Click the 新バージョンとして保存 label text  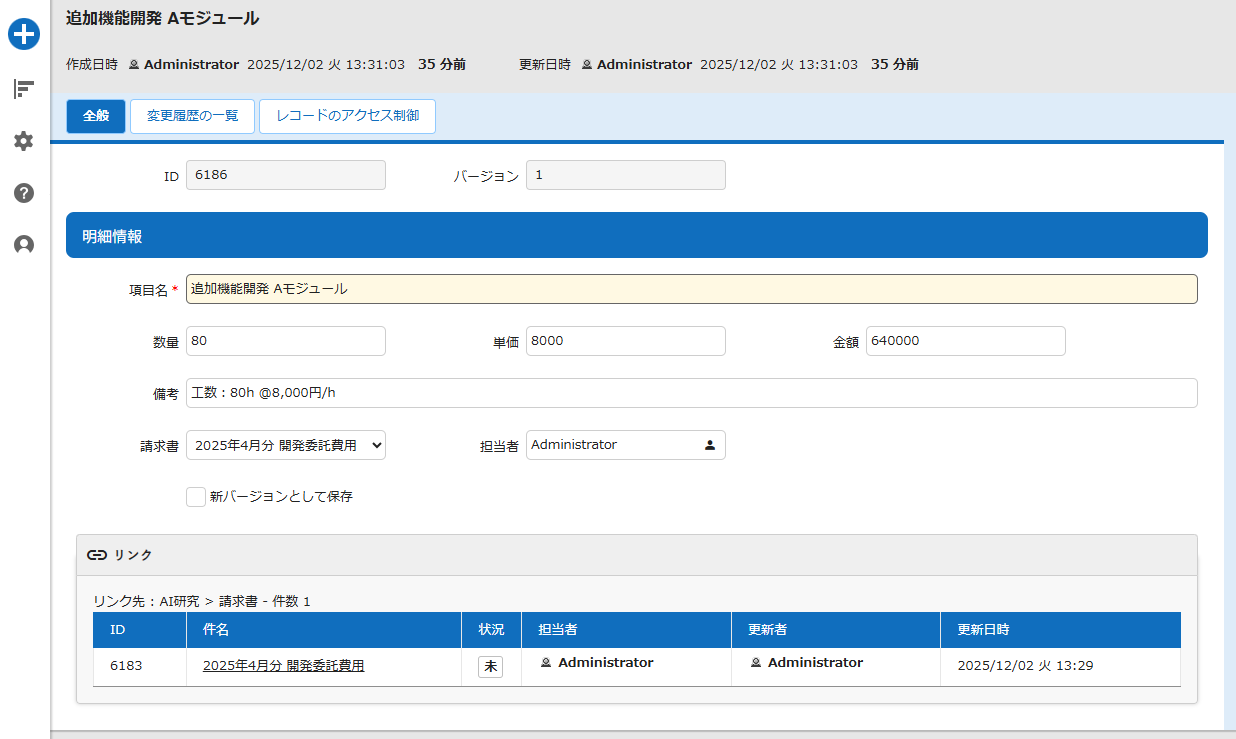(281, 496)
